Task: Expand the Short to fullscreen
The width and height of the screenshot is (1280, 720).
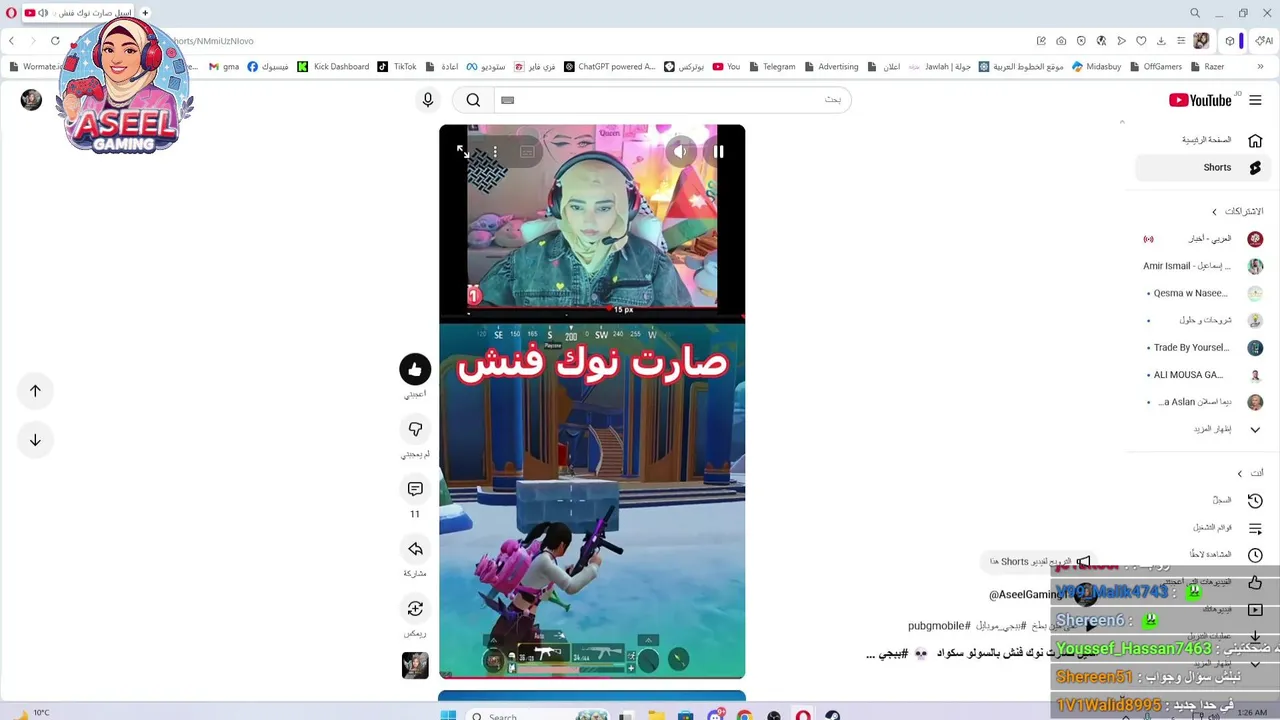Action: pyautogui.click(x=463, y=151)
